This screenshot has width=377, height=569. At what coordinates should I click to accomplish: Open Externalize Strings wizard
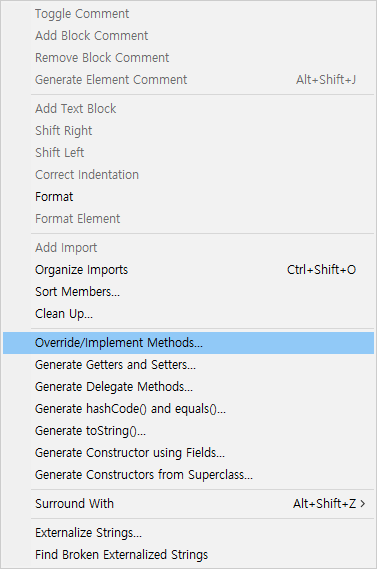(x=188, y=533)
